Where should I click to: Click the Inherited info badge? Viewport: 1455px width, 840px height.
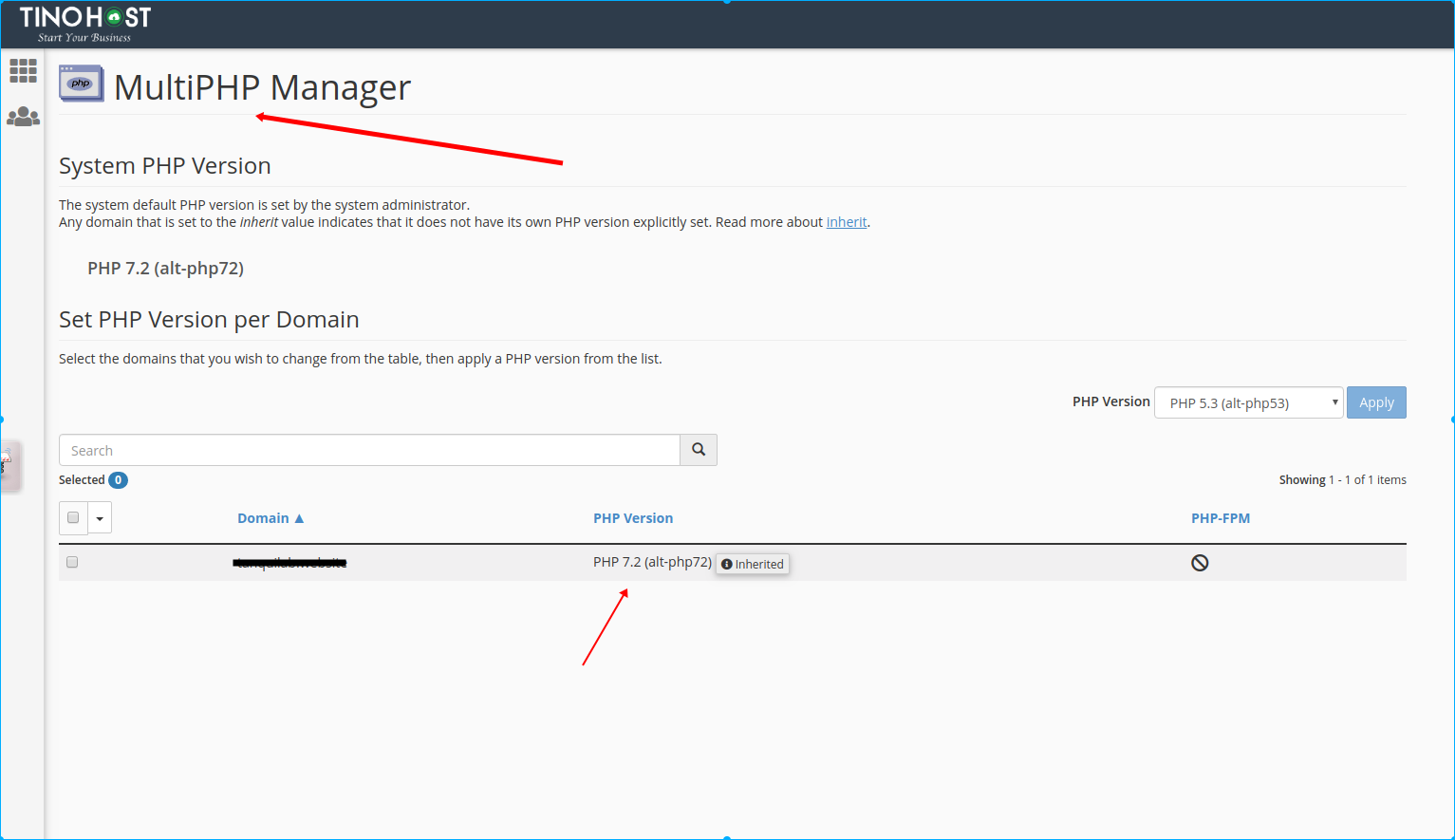pyautogui.click(x=753, y=564)
